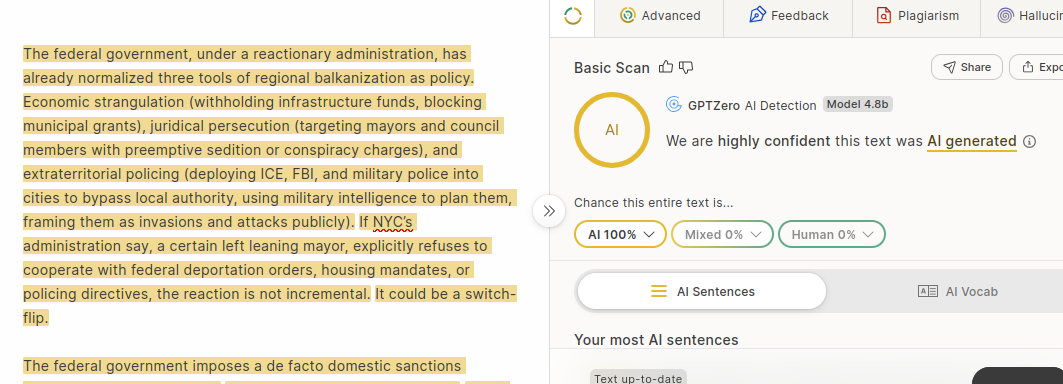Click the Model 4.8b badge
The height and width of the screenshot is (384, 1063).
[858, 104]
